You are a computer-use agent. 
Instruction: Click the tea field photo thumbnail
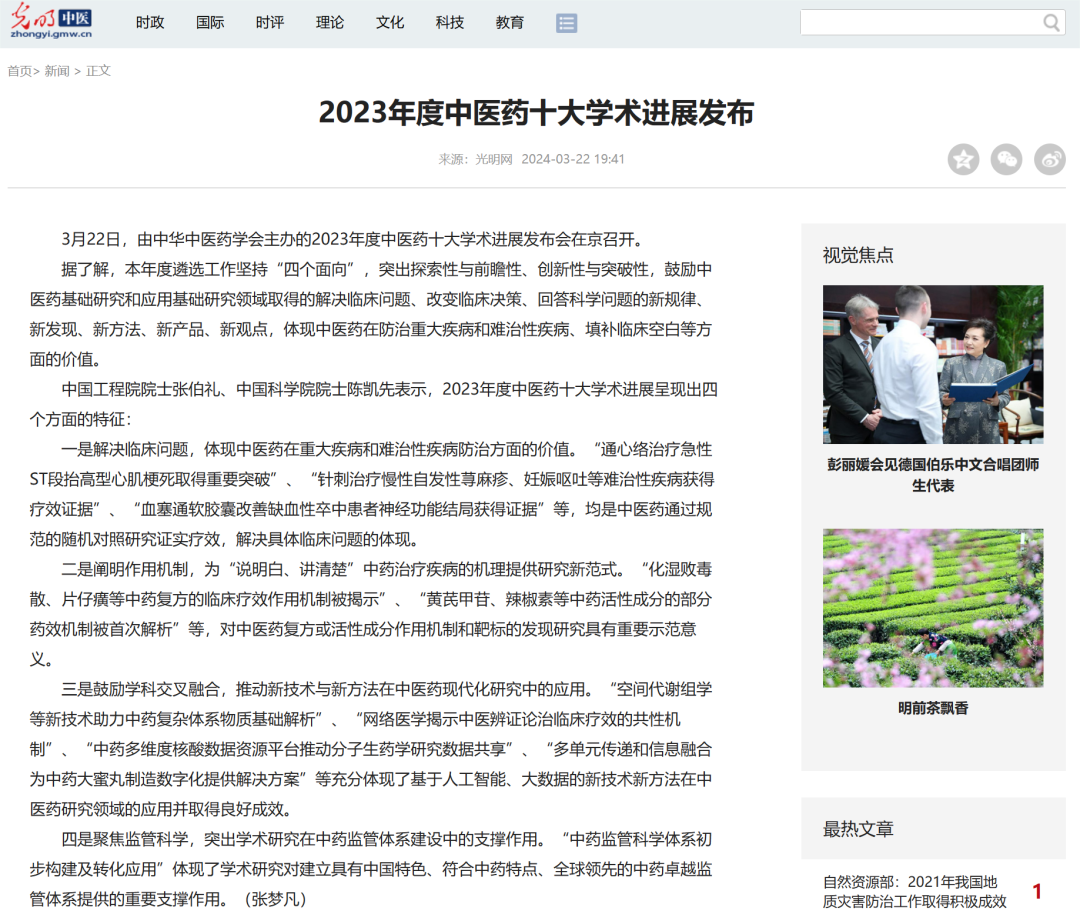(933, 607)
